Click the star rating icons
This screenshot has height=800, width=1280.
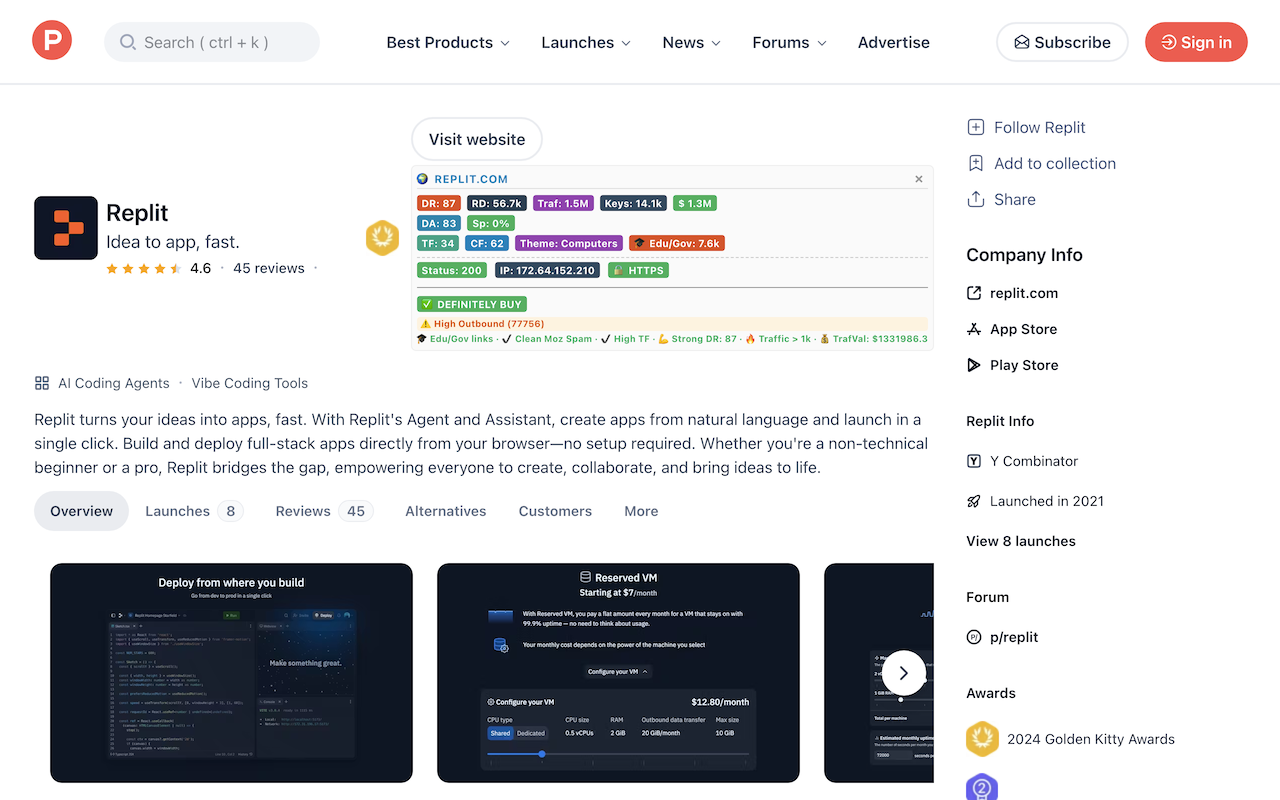pos(143,268)
